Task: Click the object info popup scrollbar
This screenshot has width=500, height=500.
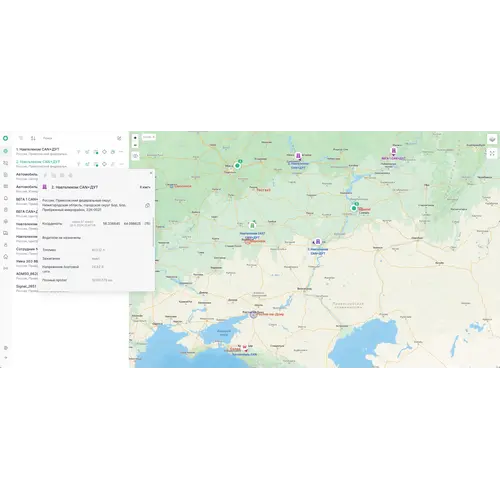Action: click(x=153, y=232)
